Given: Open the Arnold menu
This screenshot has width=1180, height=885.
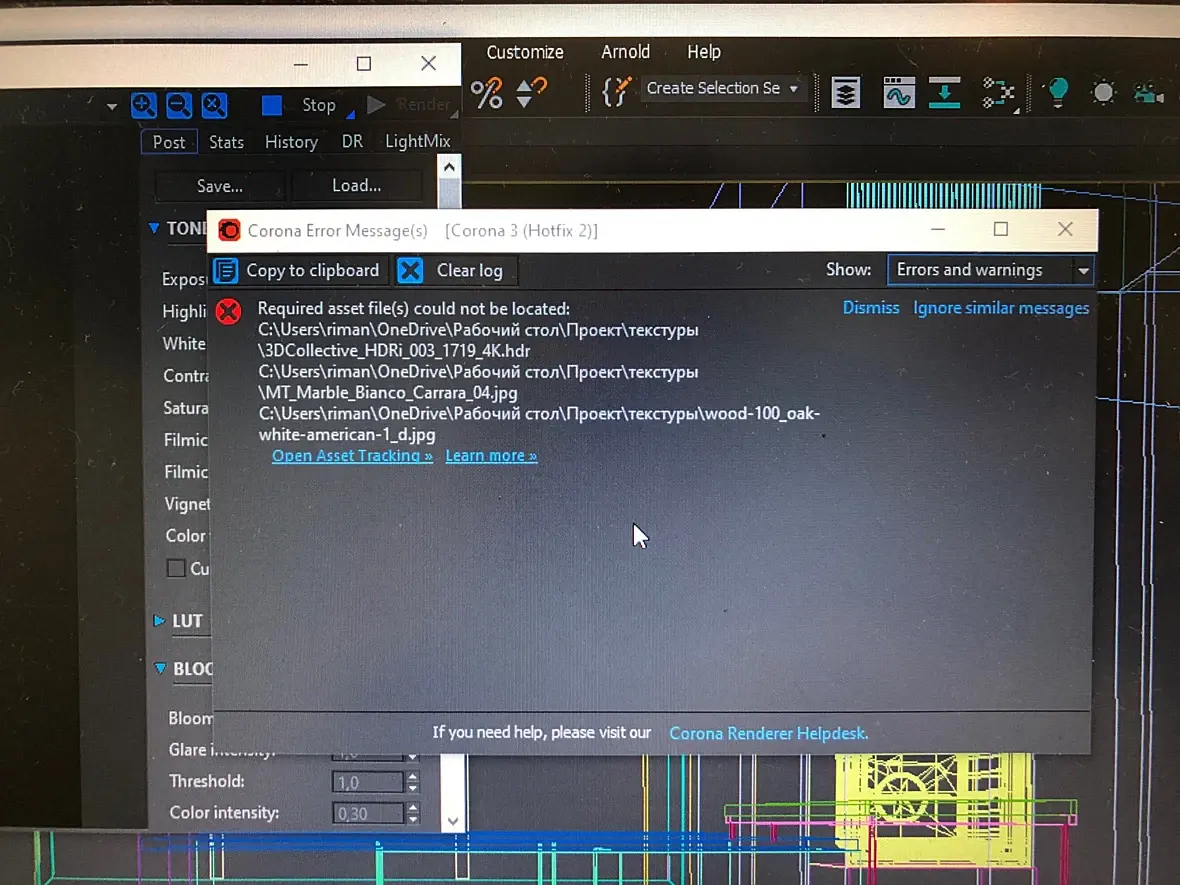Looking at the screenshot, I should pyautogui.click(x=625, y=52).
